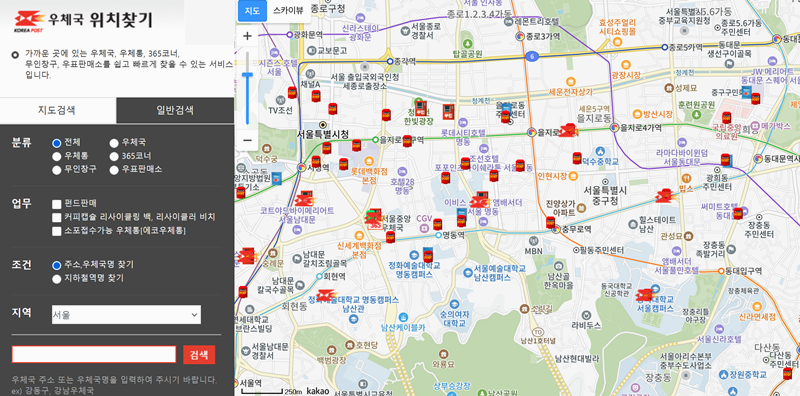The height and width of the screenshot is (396, 800).
Task: Tick the 소포접수가능 우체통 checkbox
Action: coord(57,232)
